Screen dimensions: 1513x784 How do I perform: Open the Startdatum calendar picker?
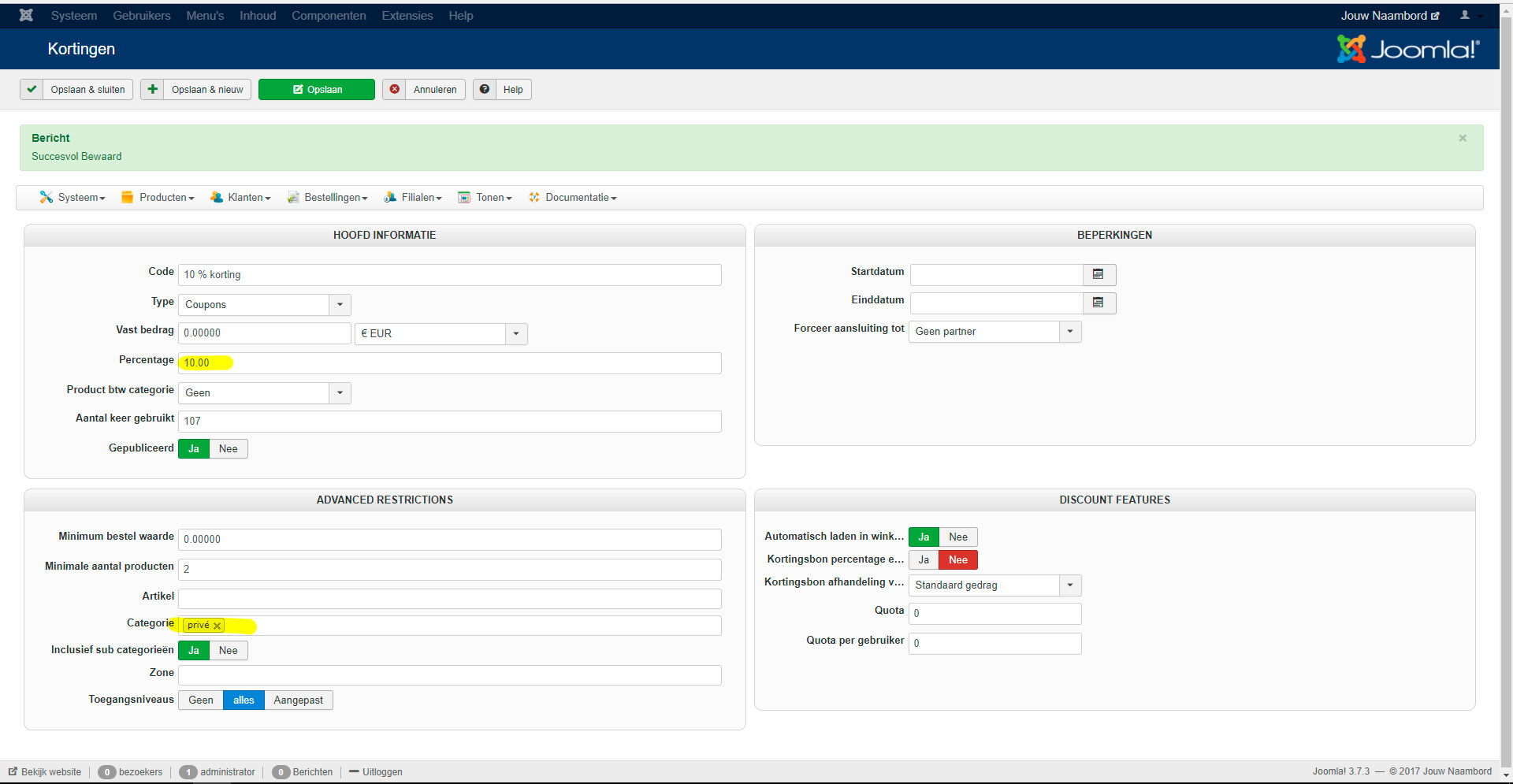1099,274
